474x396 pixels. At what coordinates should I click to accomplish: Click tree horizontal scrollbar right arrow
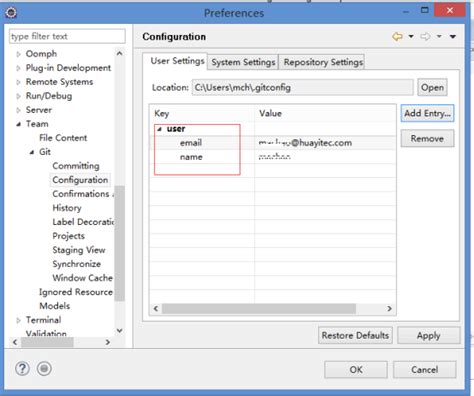108,342
